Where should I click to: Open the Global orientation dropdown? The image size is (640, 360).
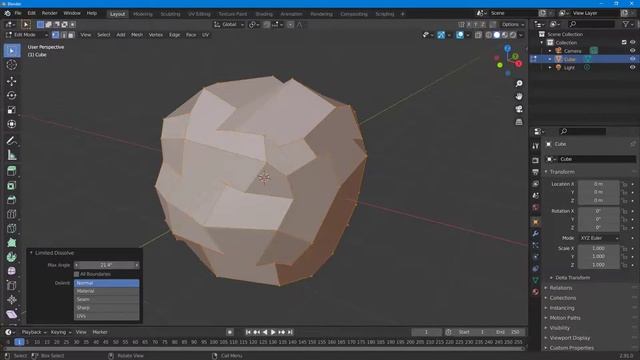229,24
